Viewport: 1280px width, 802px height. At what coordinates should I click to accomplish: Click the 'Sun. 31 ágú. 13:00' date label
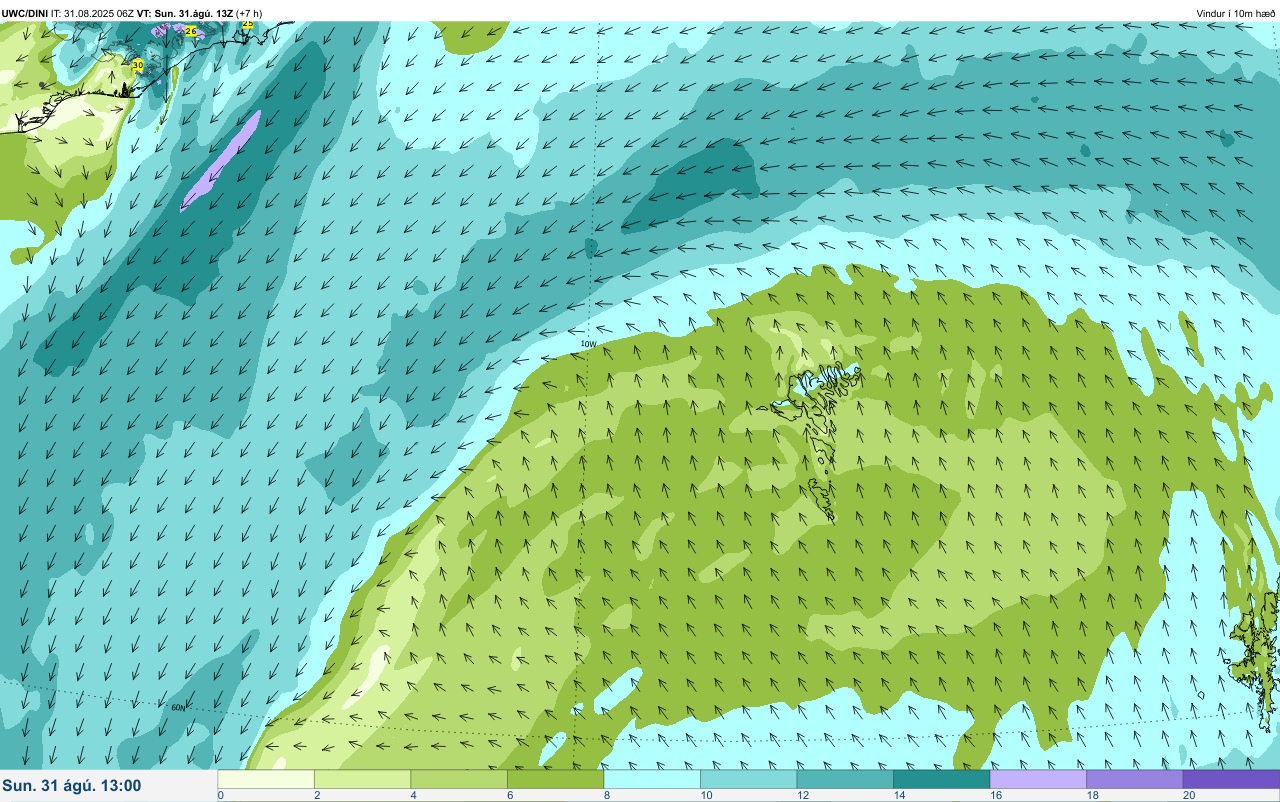coord(72,786)
